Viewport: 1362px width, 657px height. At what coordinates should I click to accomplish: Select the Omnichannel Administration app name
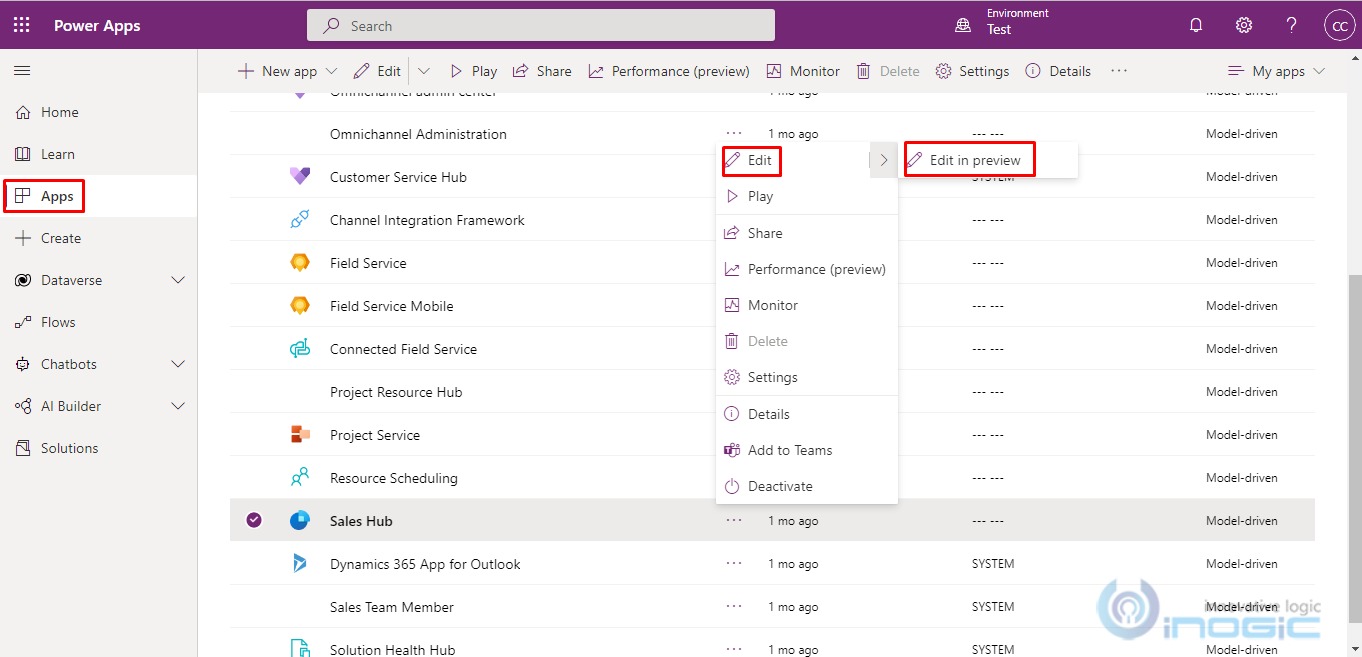pyautogui.click(x=418, y=134)
